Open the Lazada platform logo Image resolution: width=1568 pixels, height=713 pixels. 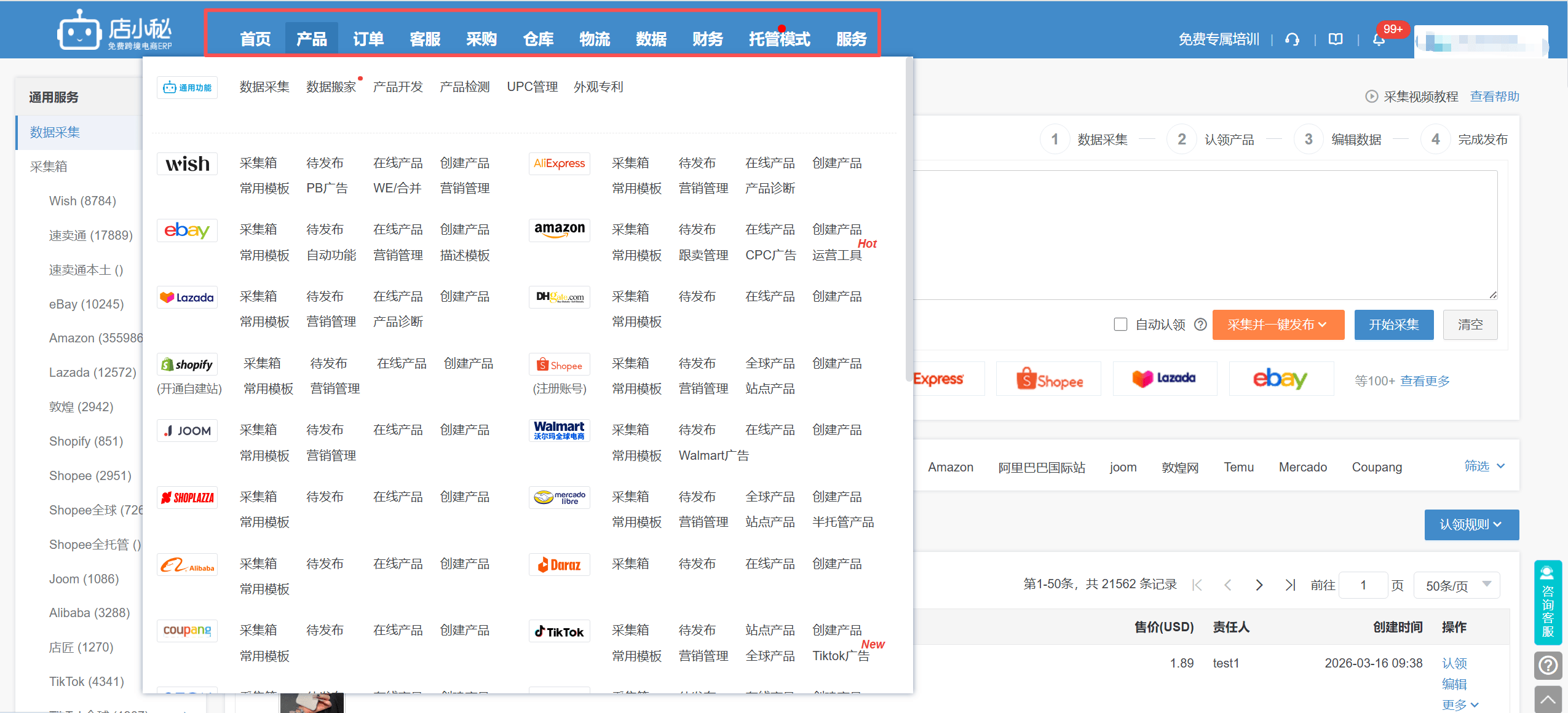click(187, 297)
